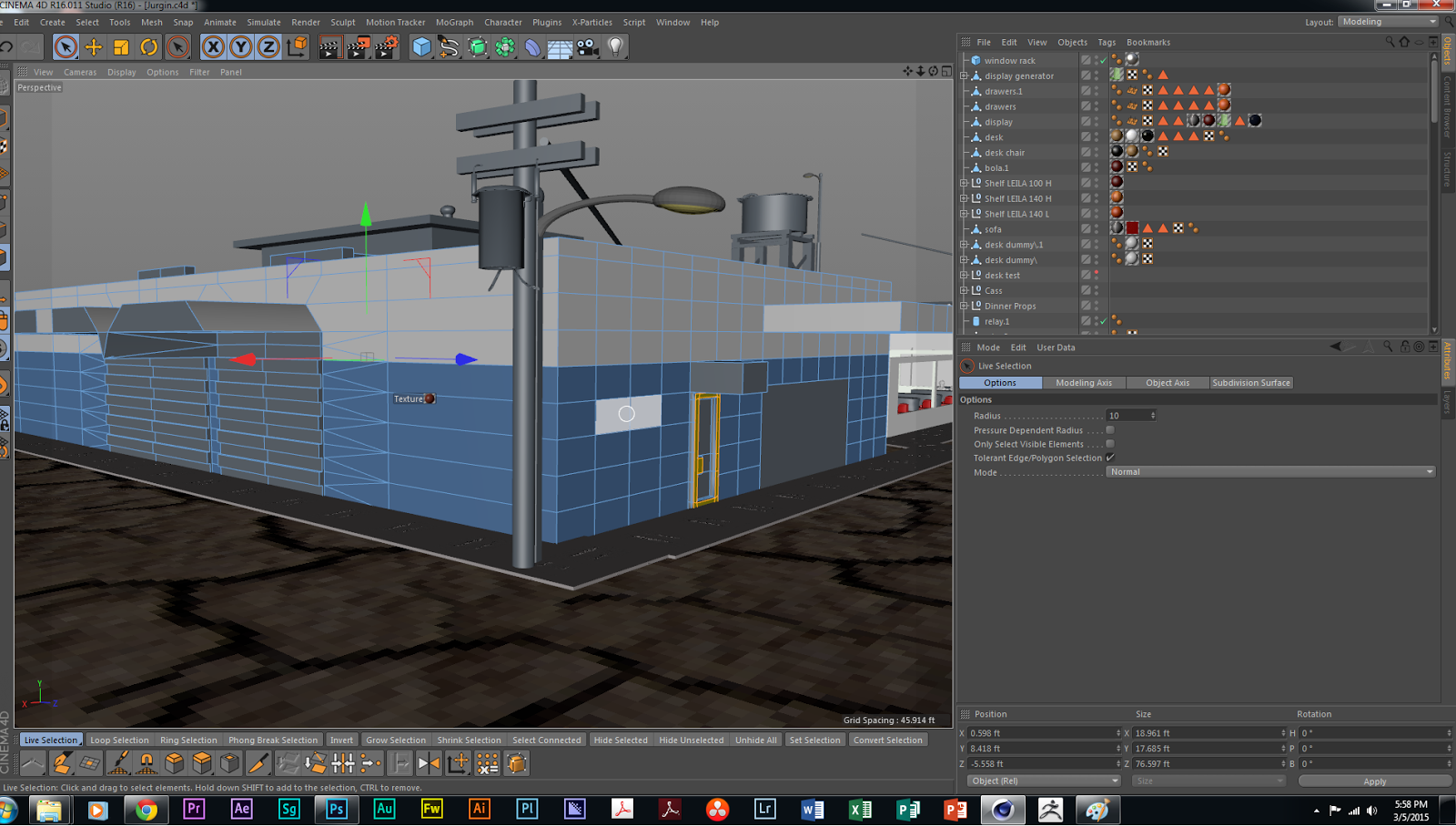Switch to the Modeling Axis tab
Viewport: 1456px width, 826px height.
click(x=1083, y=383)
